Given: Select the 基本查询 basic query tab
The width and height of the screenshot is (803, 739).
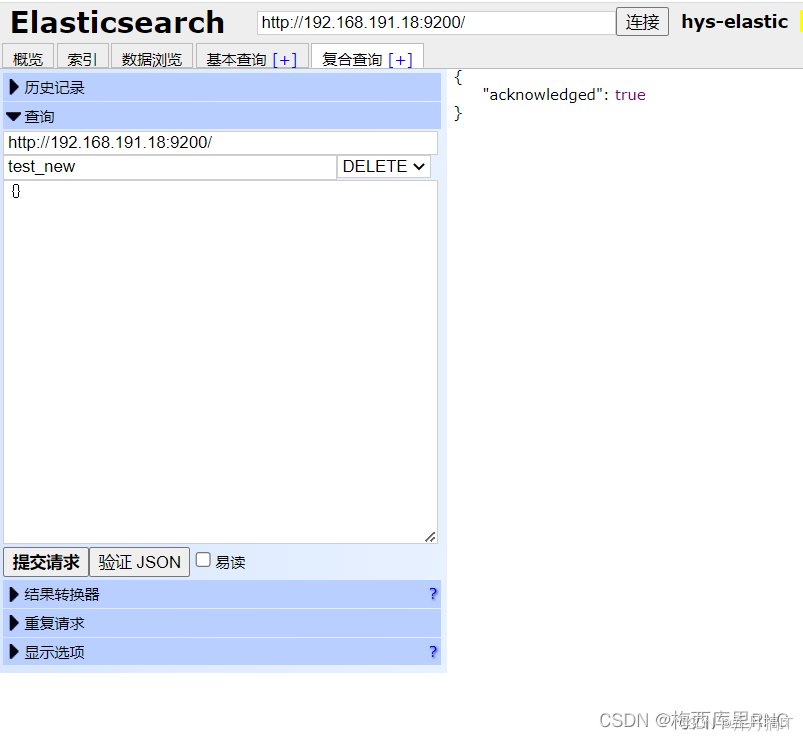Looking at the screenshot, I should (236, 59).
